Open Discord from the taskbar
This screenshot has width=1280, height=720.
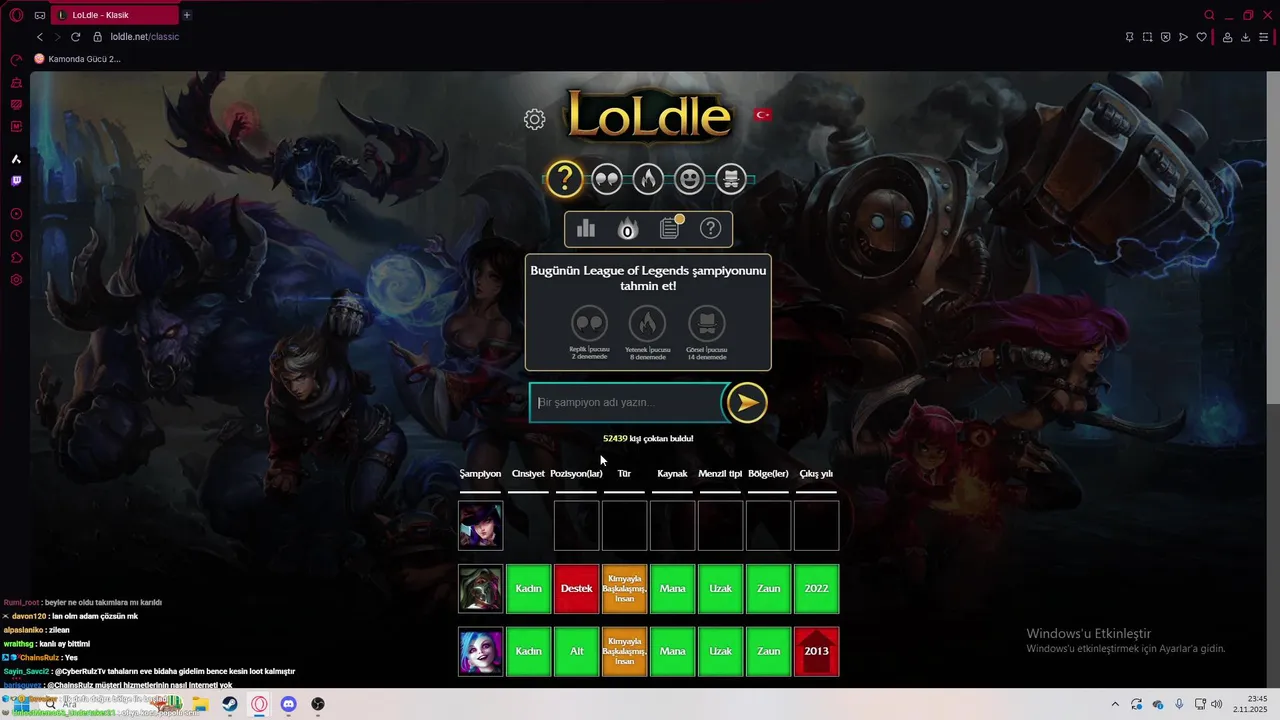(x=289, y=704)
